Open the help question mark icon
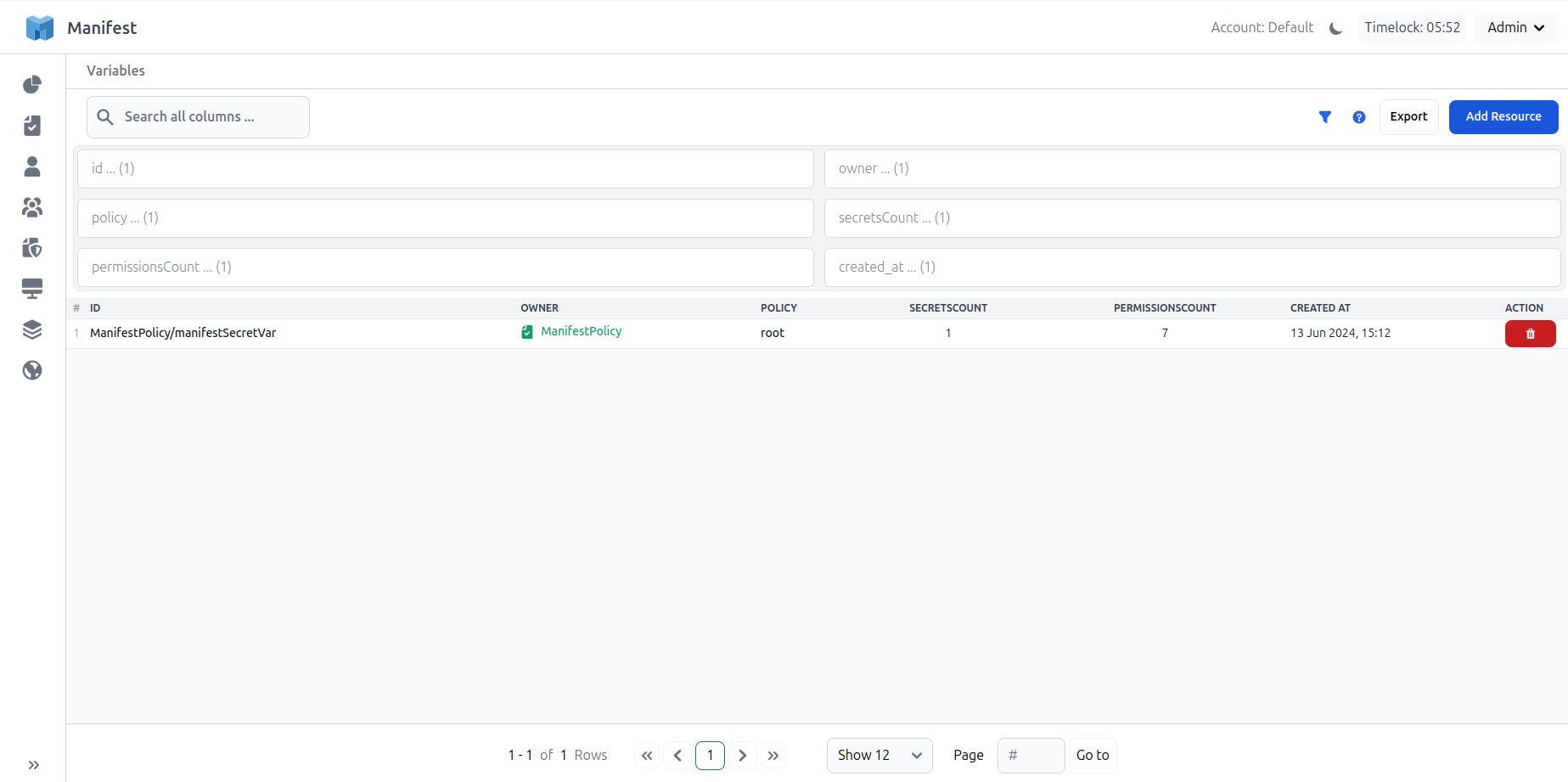Screen dimensions: 1568x782 (1359, 117)
